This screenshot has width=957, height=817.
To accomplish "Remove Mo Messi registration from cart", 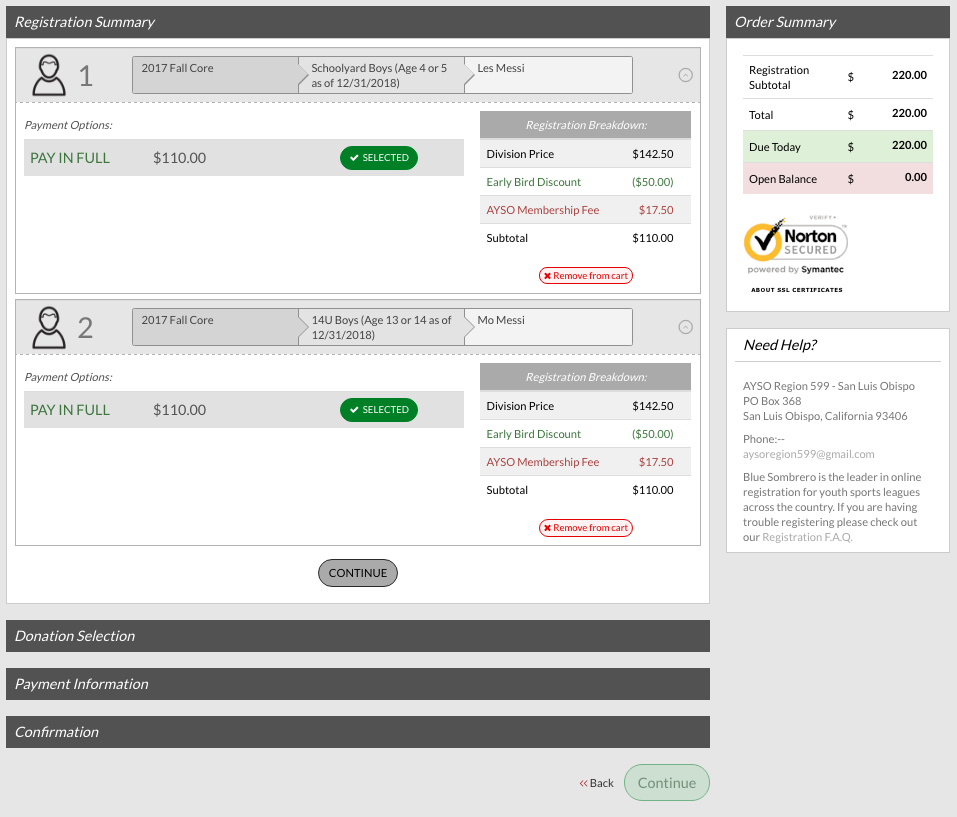I will click(x=586, y=528).
